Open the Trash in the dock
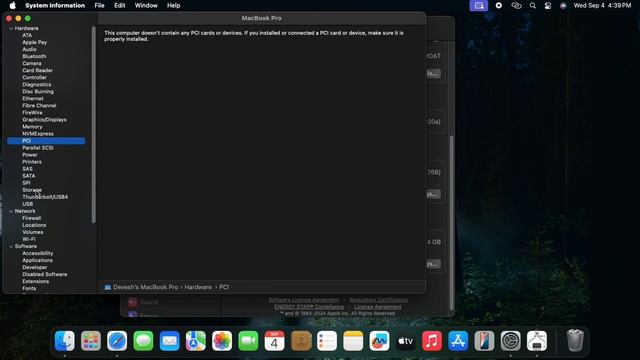The image size is (640, 360). 575,340
